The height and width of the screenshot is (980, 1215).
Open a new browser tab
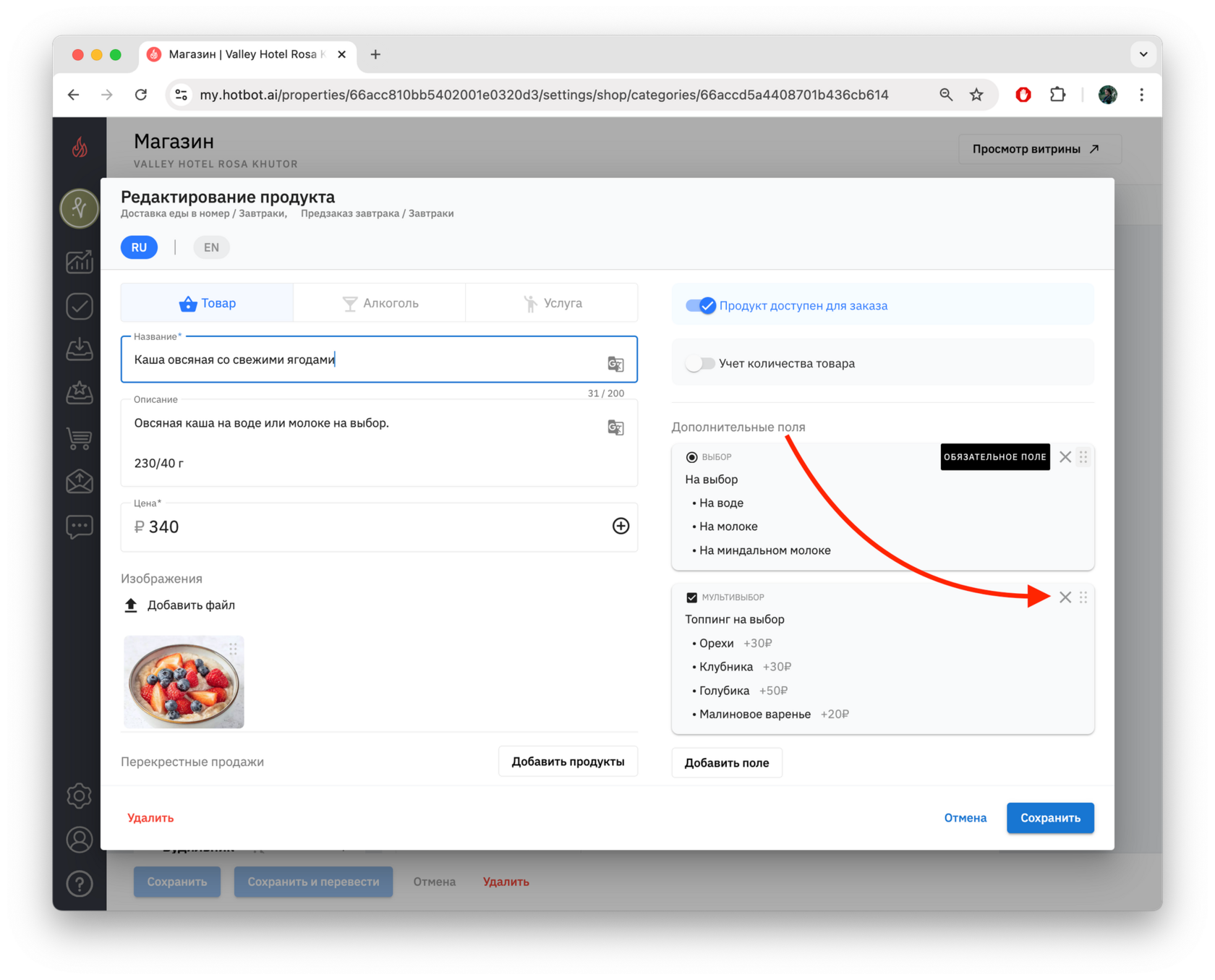[x=375, y=54]
